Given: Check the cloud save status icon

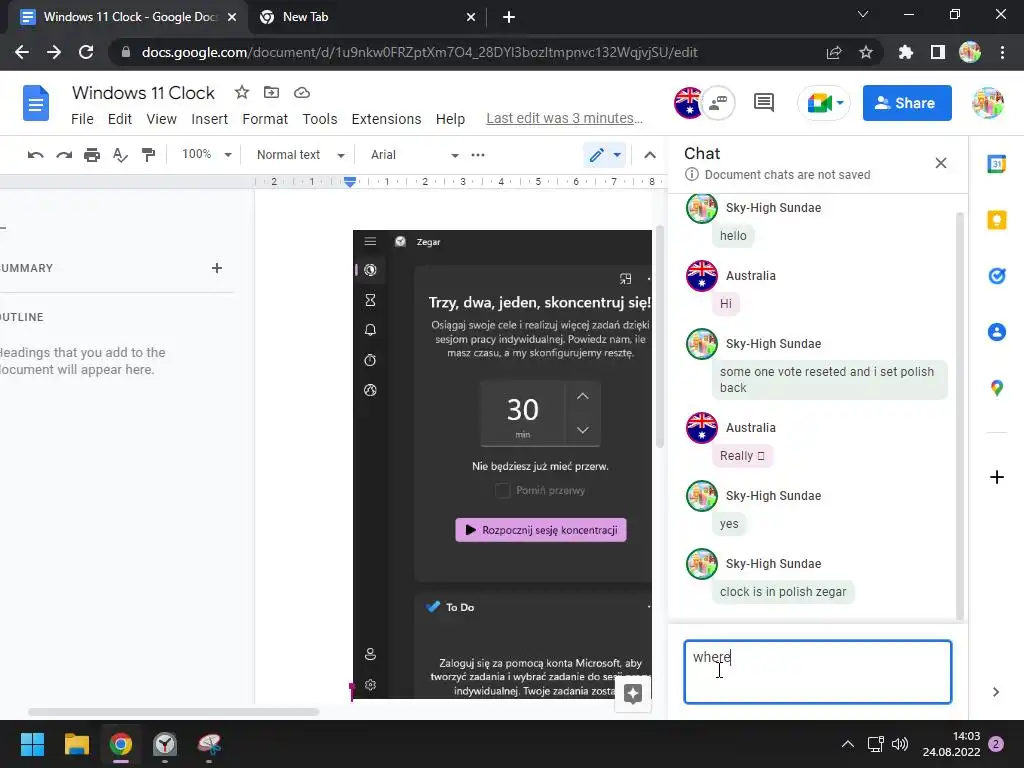Looking at the screenshot, I should (x=302, y=92).
